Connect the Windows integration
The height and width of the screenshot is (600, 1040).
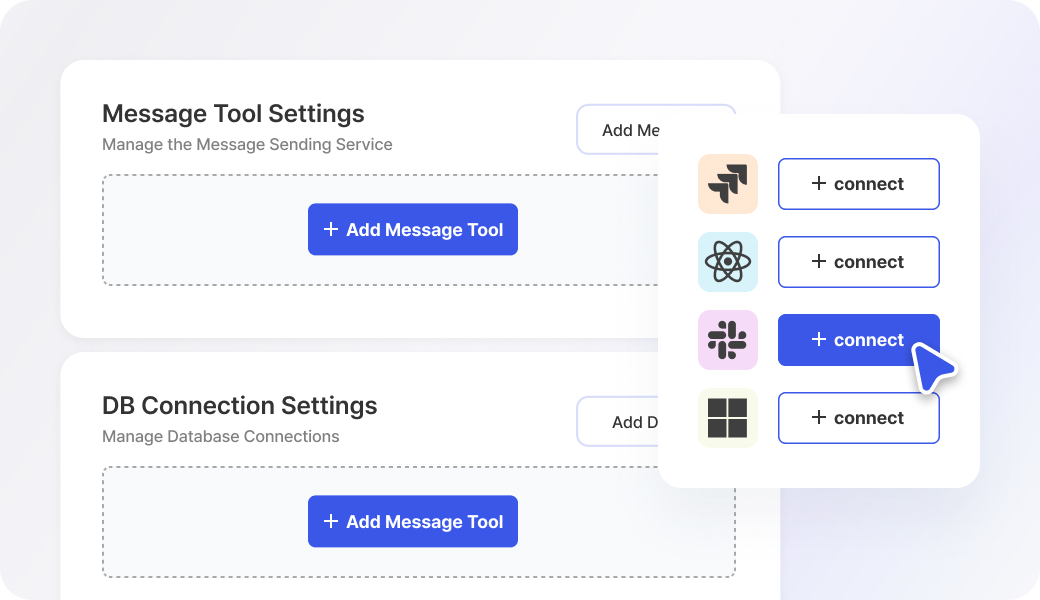[858, 418]
